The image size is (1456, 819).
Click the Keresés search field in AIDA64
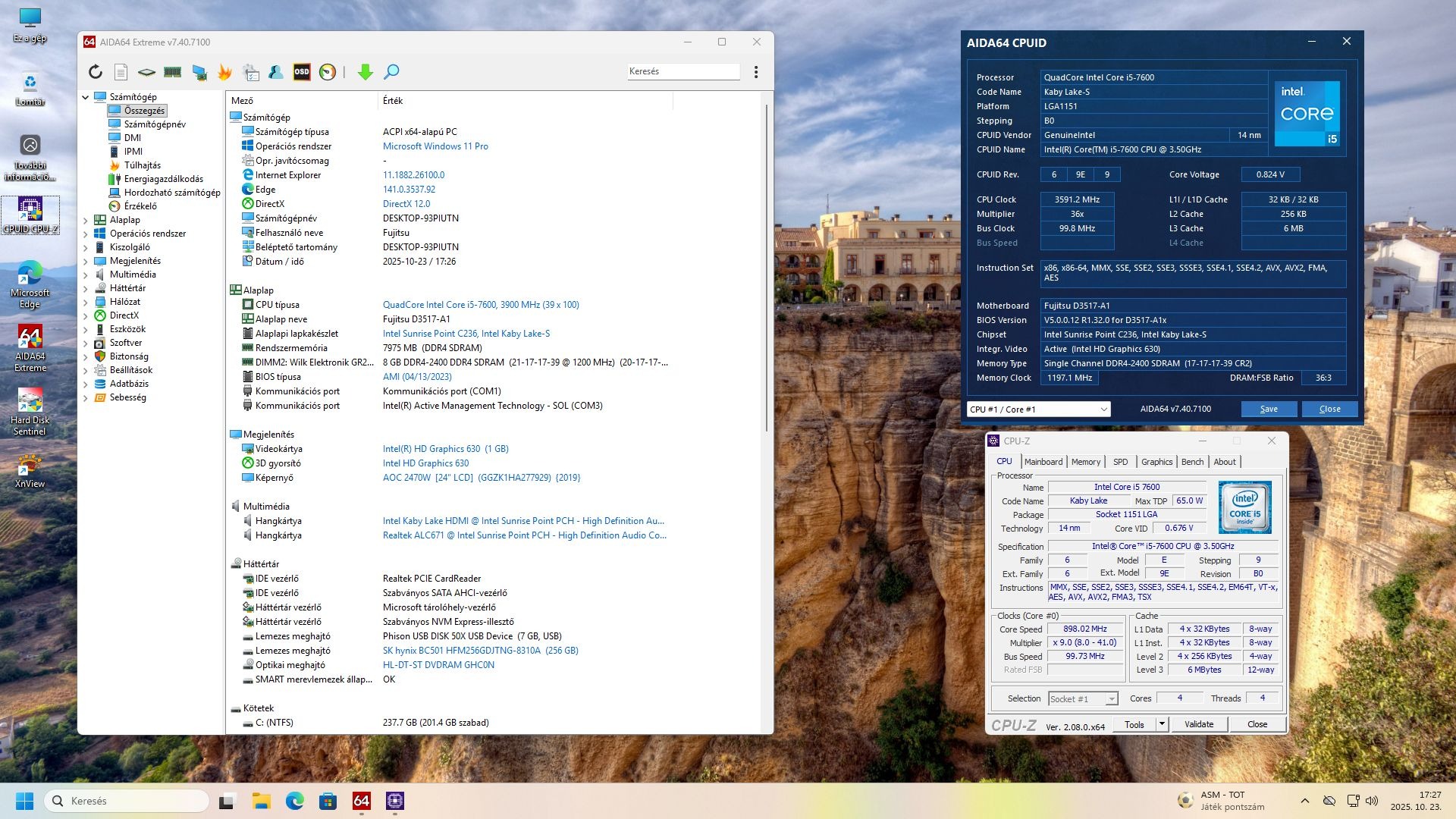click(682, 71)
